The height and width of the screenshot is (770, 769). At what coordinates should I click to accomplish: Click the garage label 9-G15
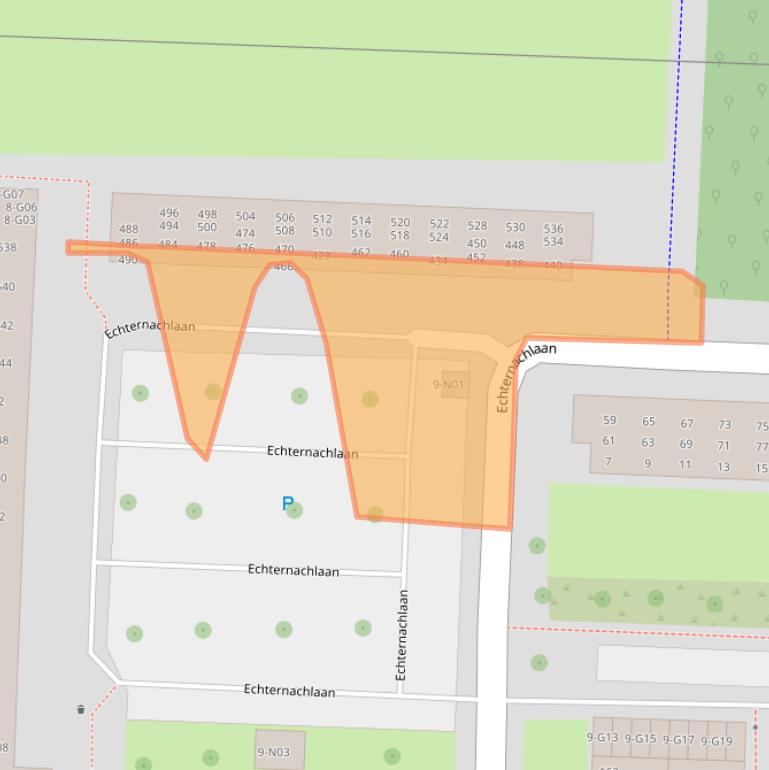(x=640, y=739)
